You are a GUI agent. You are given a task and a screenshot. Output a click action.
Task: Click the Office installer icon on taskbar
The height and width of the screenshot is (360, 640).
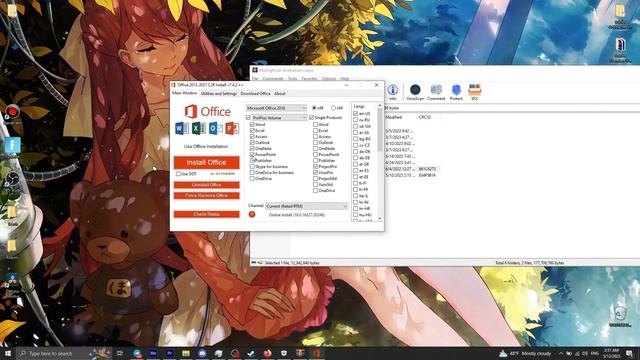[x=316, y=353]
